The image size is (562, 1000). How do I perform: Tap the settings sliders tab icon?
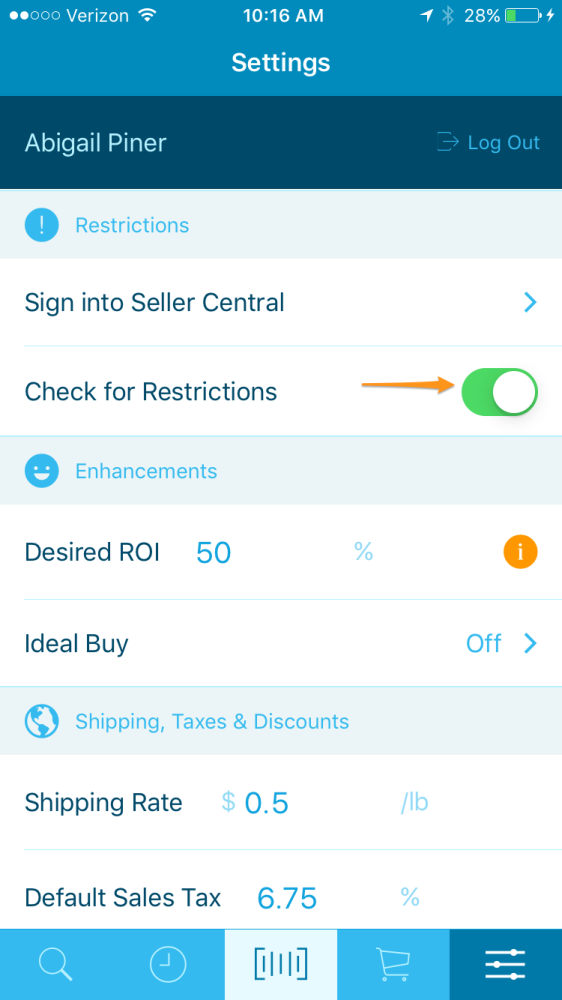(505, 964)
